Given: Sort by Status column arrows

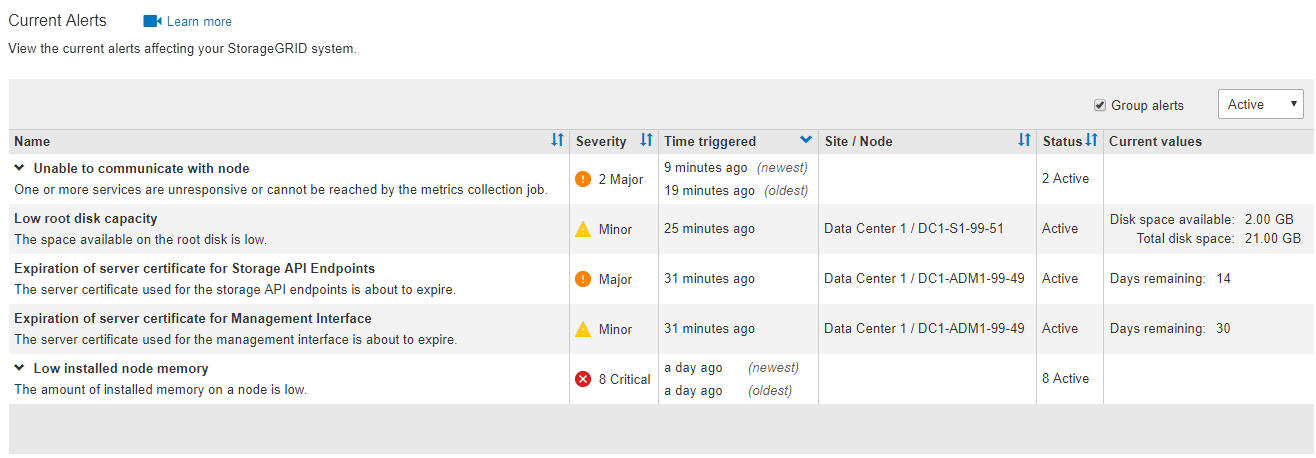Looking at the screenshot, I should coord(1092,141).
